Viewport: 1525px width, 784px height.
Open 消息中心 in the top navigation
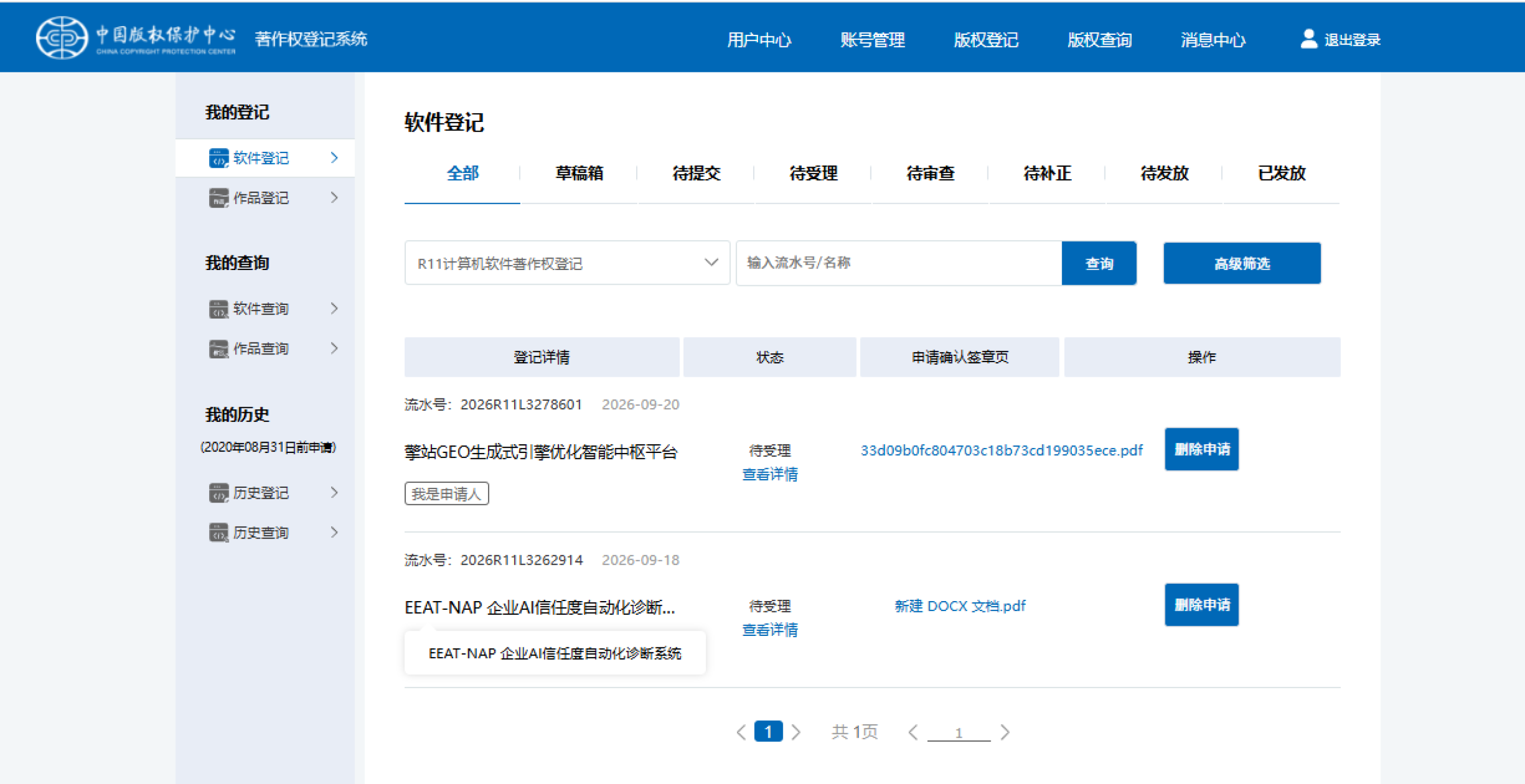click(x=1213, y=40)
